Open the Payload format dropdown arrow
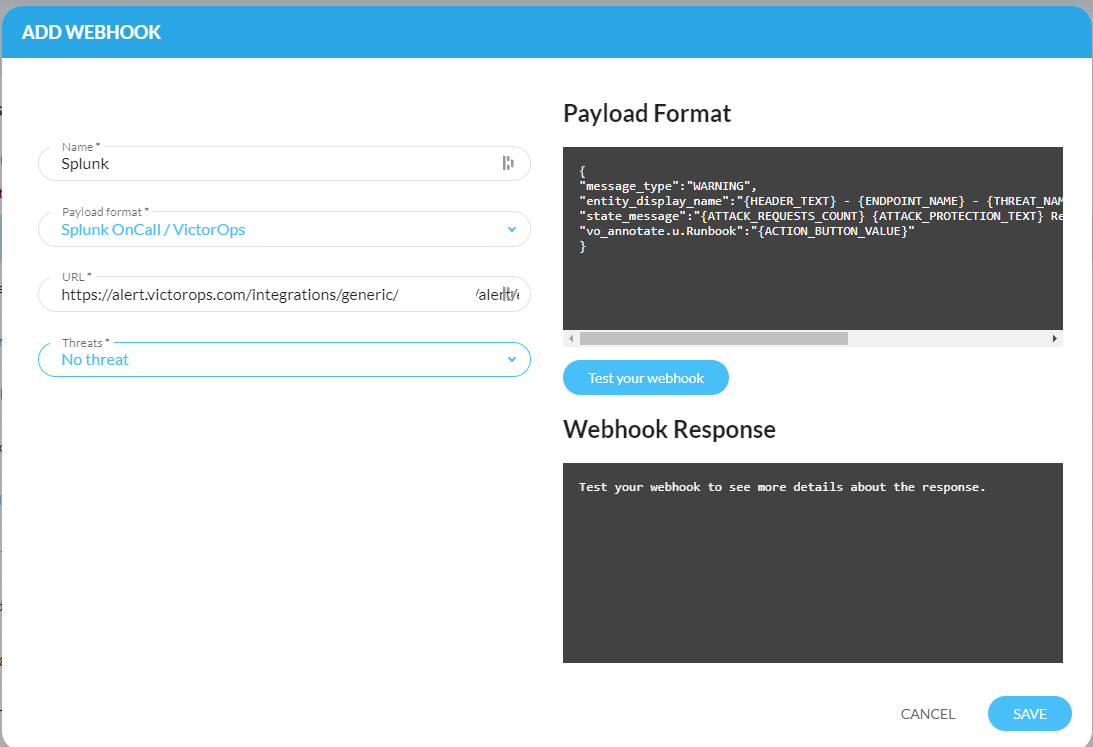Viewport: 1093px width, 747px height. [x=512, y=229]
